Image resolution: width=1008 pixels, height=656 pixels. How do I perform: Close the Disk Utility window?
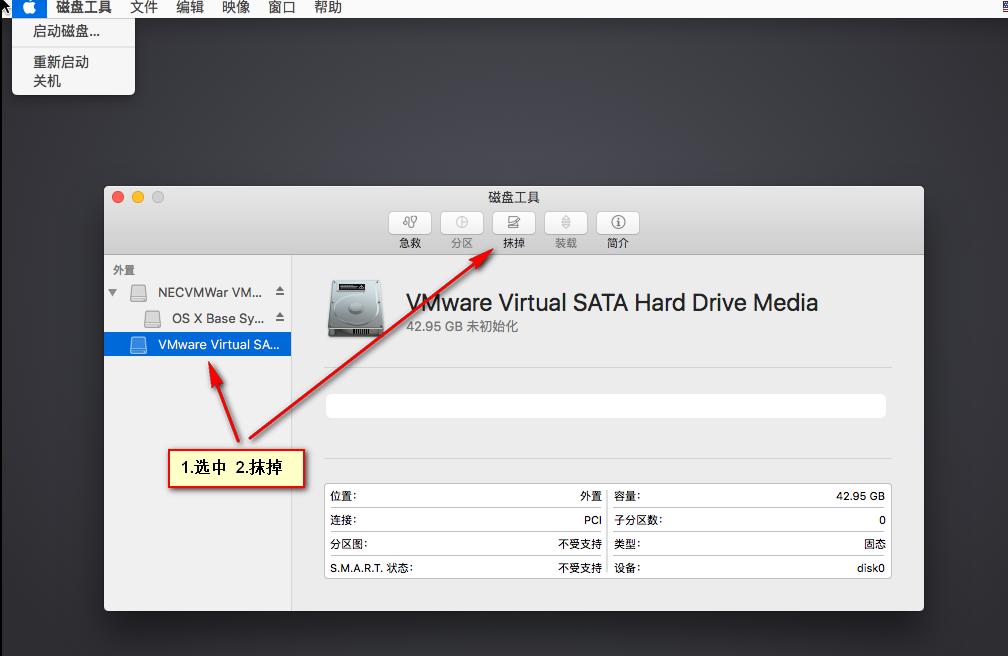coord(118,197)
